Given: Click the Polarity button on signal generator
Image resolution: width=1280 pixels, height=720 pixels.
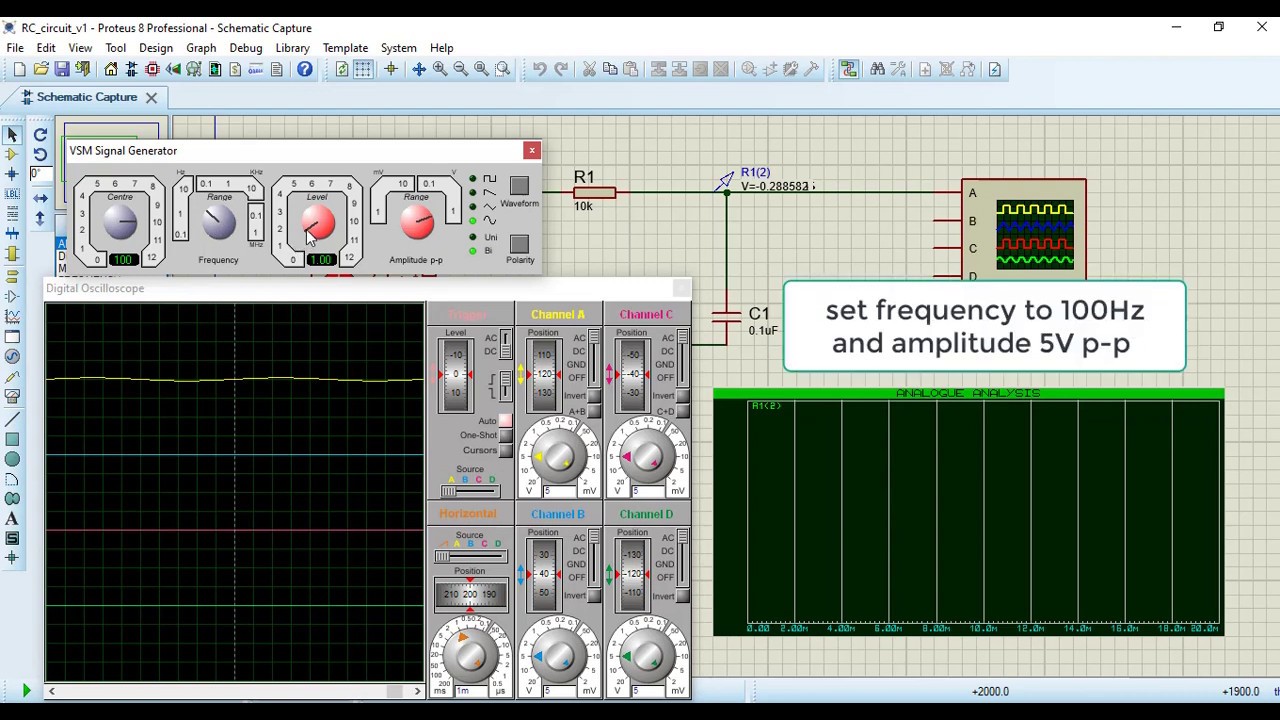Looking at the screenshot, I should click(519, 244).
